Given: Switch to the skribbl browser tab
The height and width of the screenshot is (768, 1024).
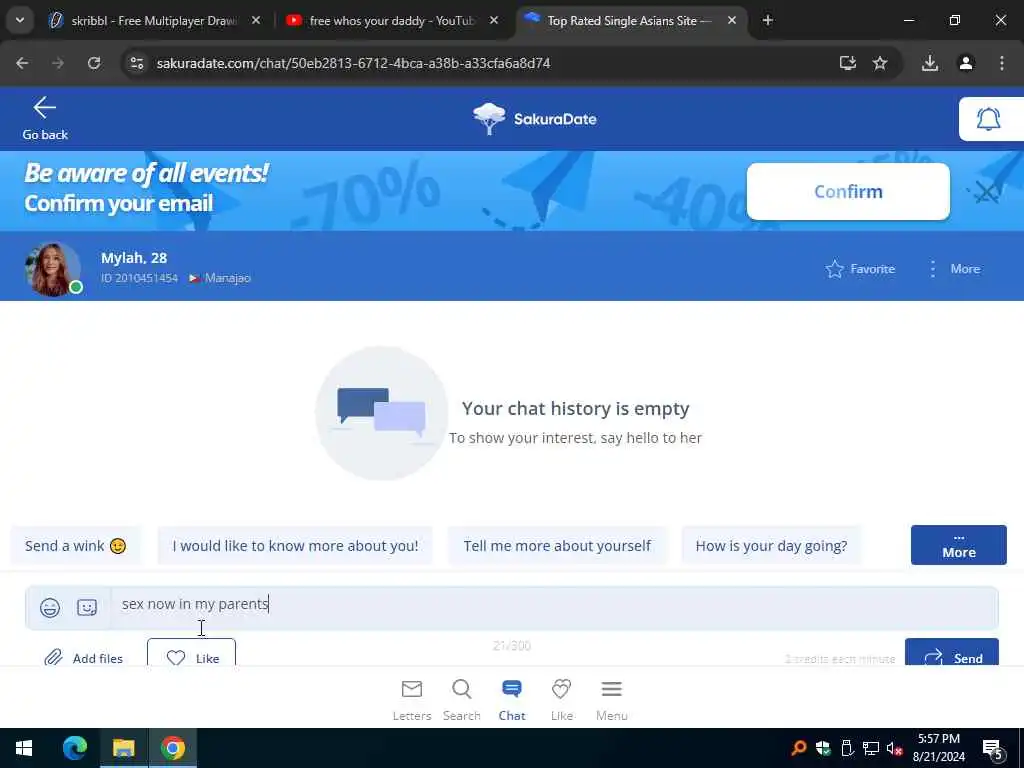Looking at the screenshot, I should click(153, 21).
